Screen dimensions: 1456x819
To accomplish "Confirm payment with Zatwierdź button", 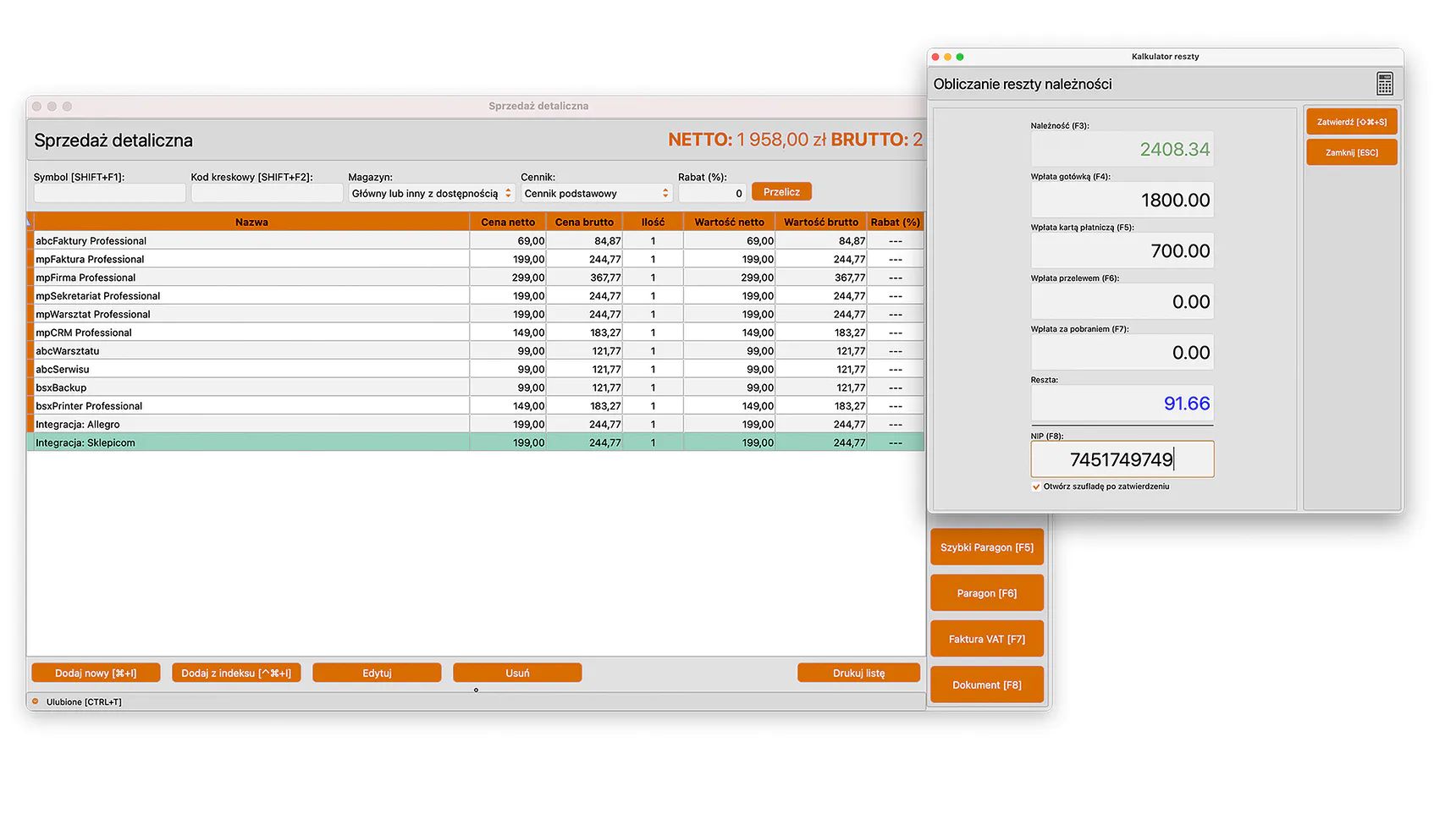I will point(1351,122).
